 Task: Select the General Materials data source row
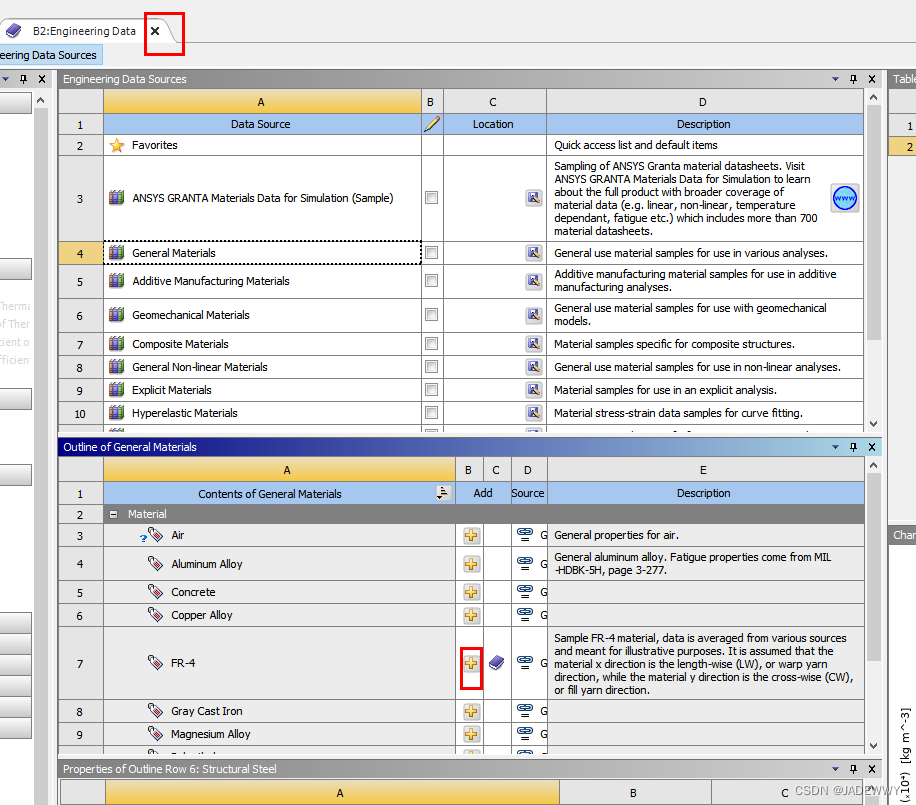pos(262,253)
